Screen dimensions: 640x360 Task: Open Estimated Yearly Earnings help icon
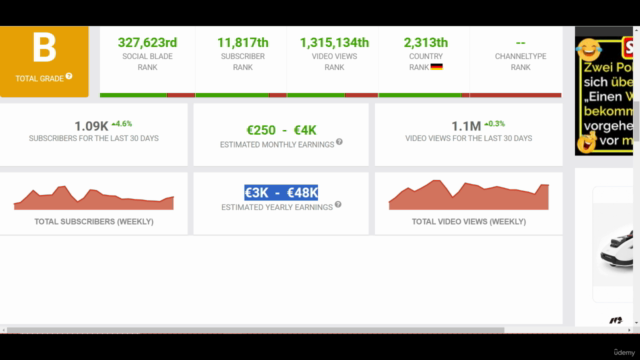tap(338, 204)
